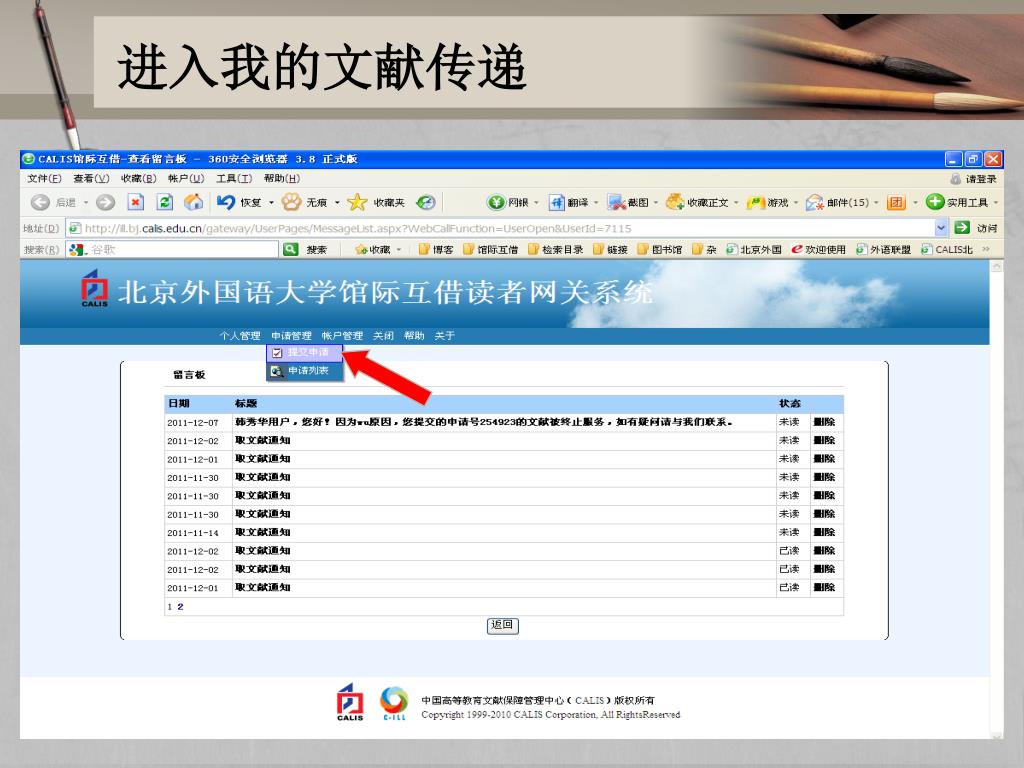Click the 截图 screenshot icon

coord(616,202)
